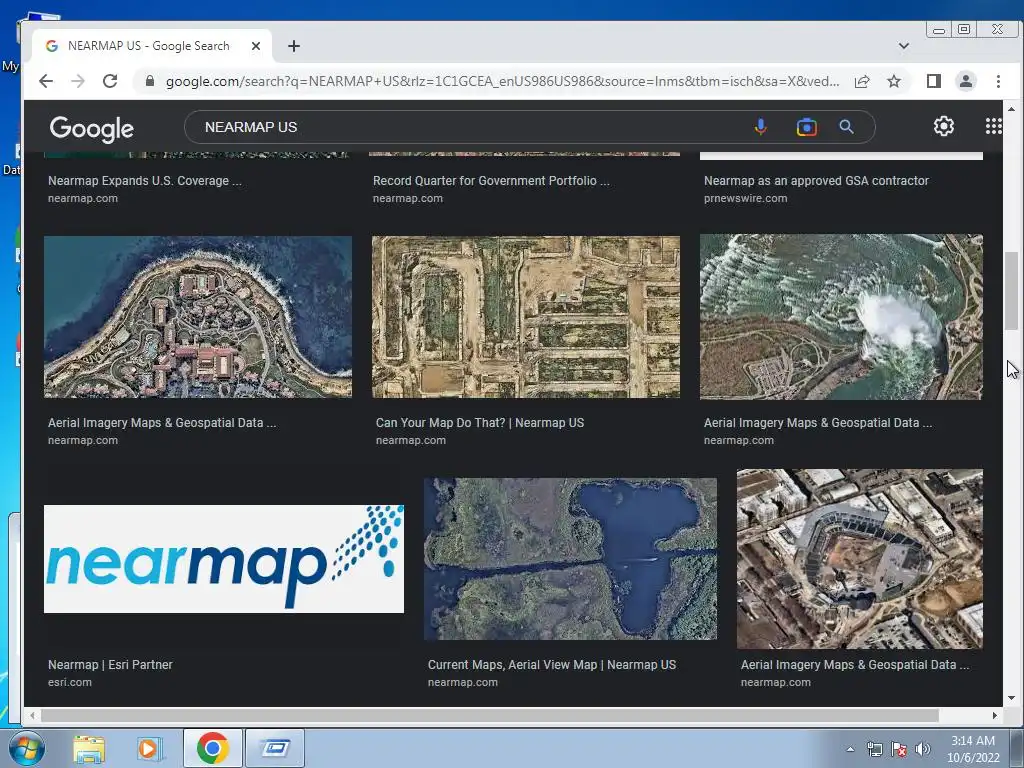The height and width of the screenshot is (768, 1024).
Task: Click the browser forward arrow
Action: [78, 81]
